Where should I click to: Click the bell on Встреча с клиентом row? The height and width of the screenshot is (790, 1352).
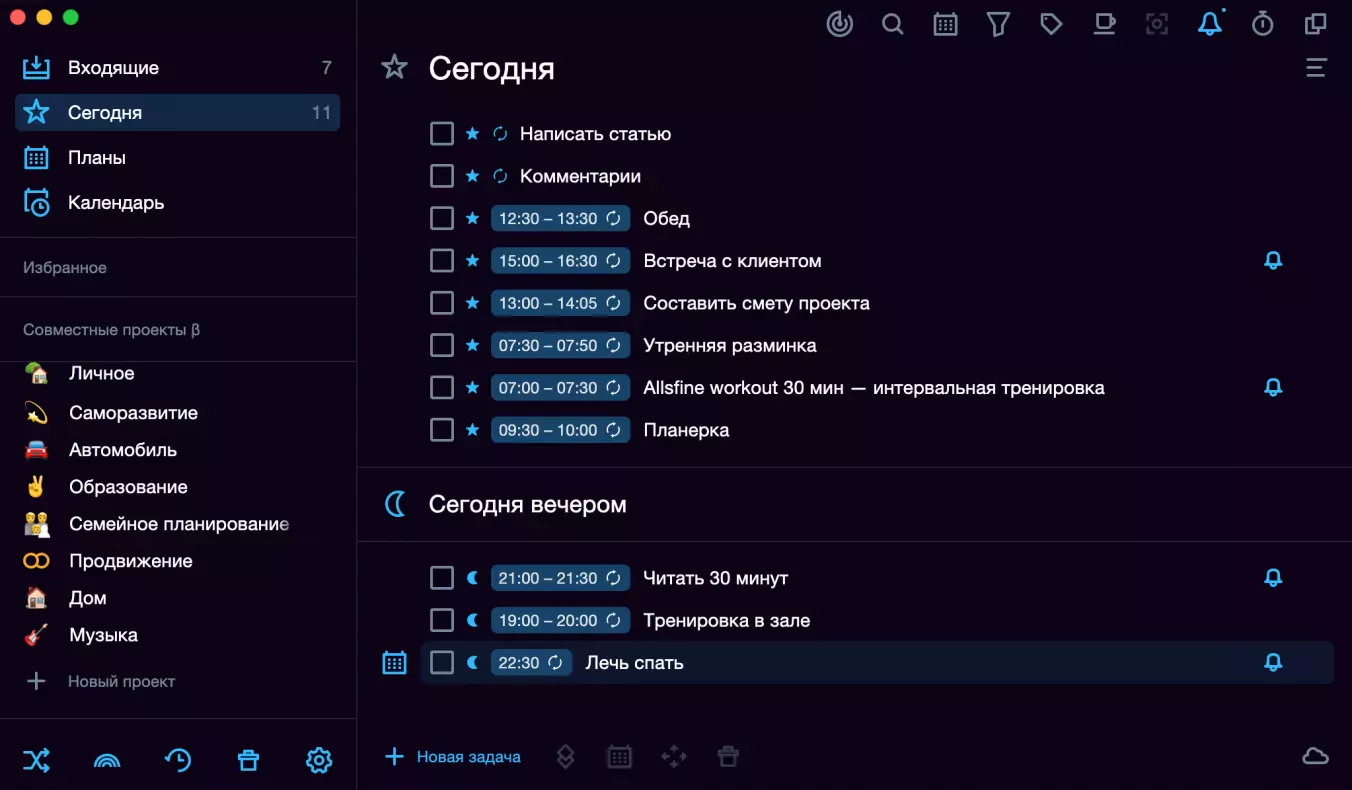coord(1273,261)
